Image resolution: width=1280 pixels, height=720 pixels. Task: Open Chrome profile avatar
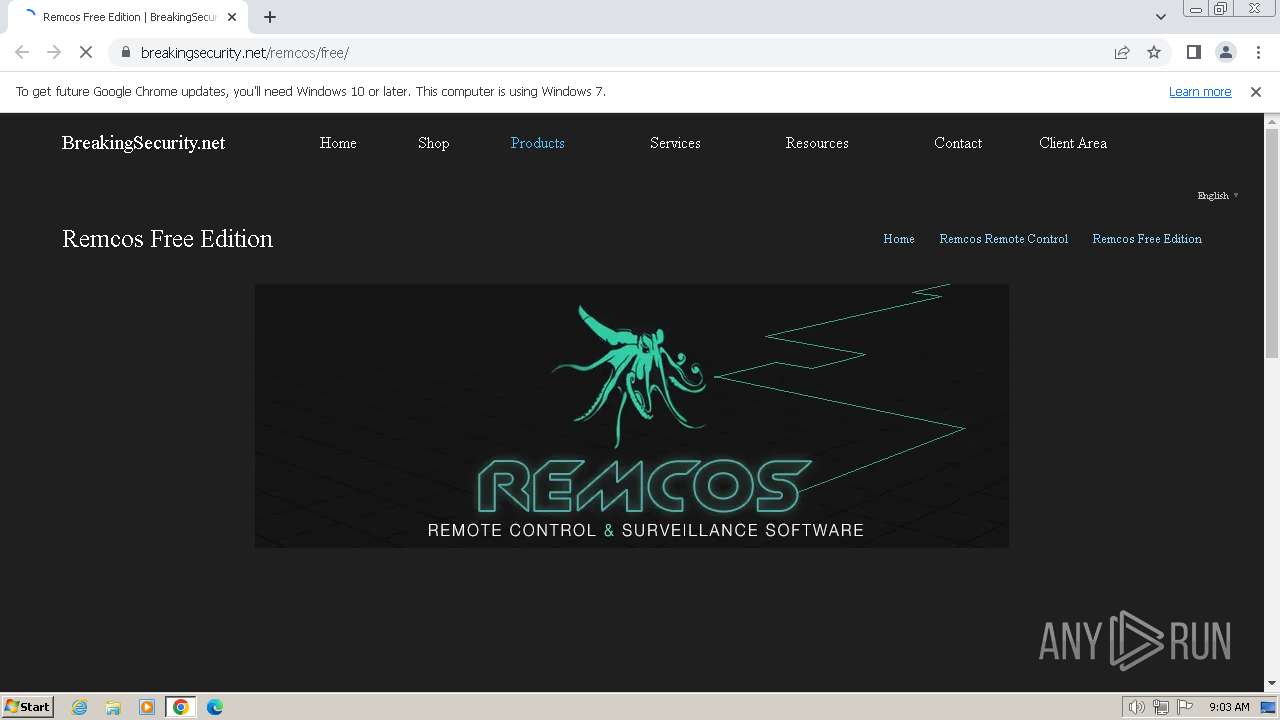click(x=1225, y=52)
